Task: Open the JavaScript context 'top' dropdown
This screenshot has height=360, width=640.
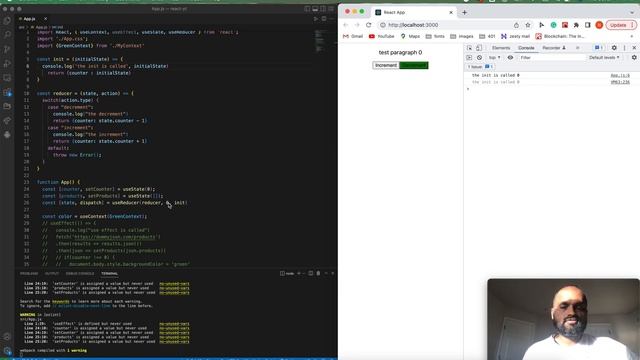Action: pyautogui.click(x=494, y=58)
